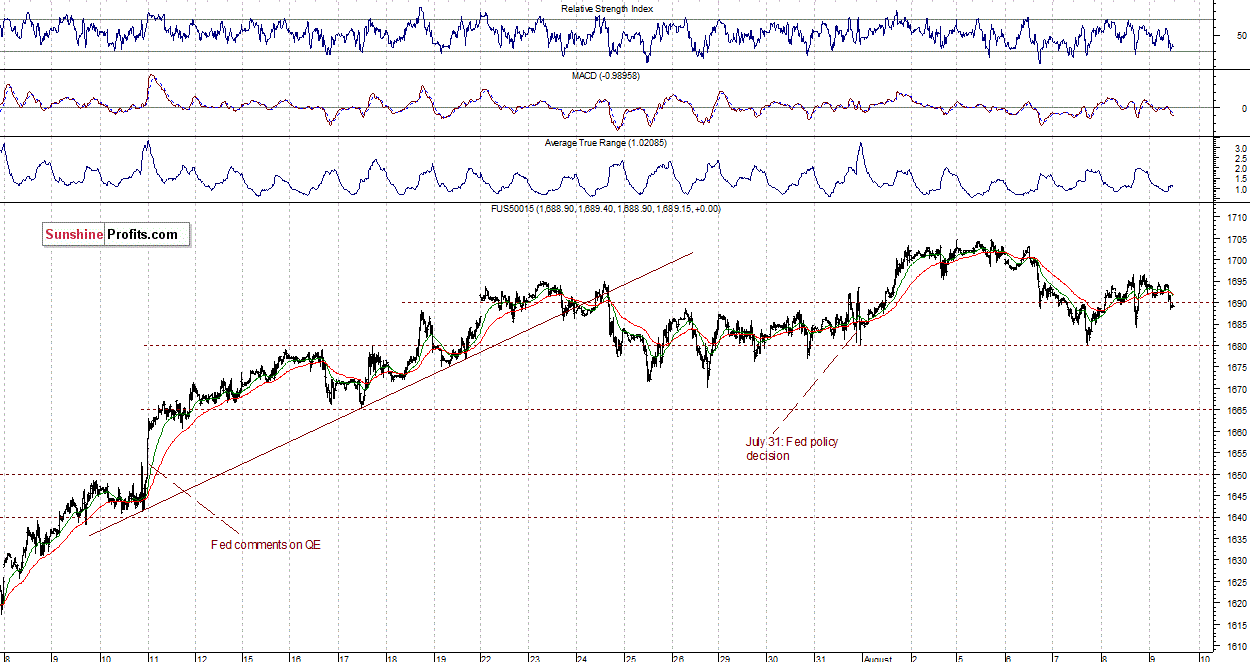Select the 'Relative Strength Index' panel title
Screen dimensions: 1250x662
(607, 9)
